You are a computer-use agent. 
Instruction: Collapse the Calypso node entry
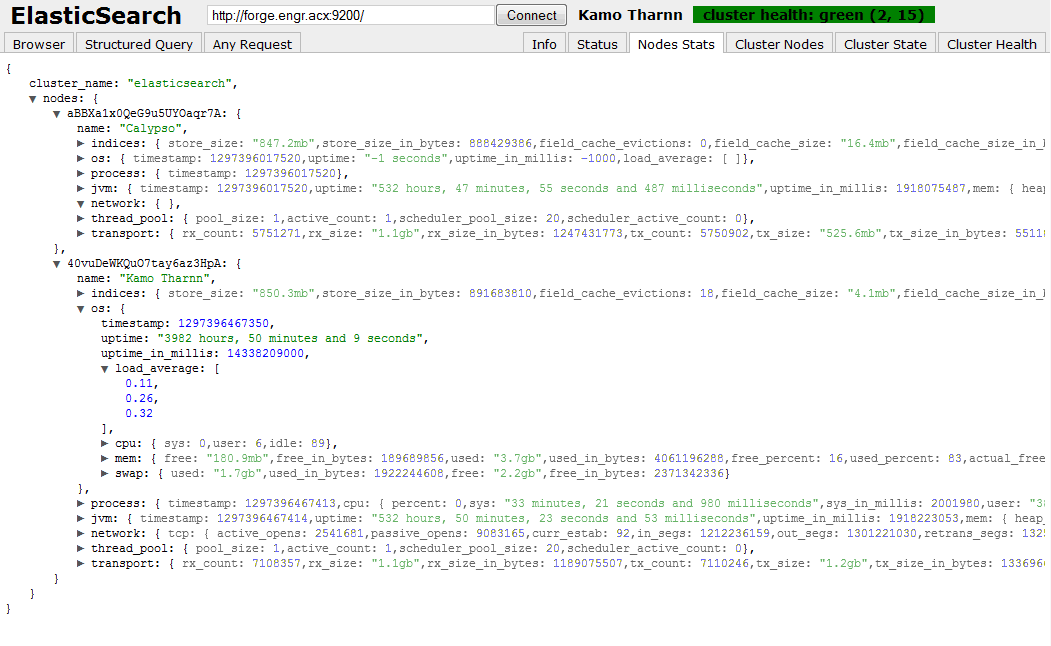(x=58, y=113)
